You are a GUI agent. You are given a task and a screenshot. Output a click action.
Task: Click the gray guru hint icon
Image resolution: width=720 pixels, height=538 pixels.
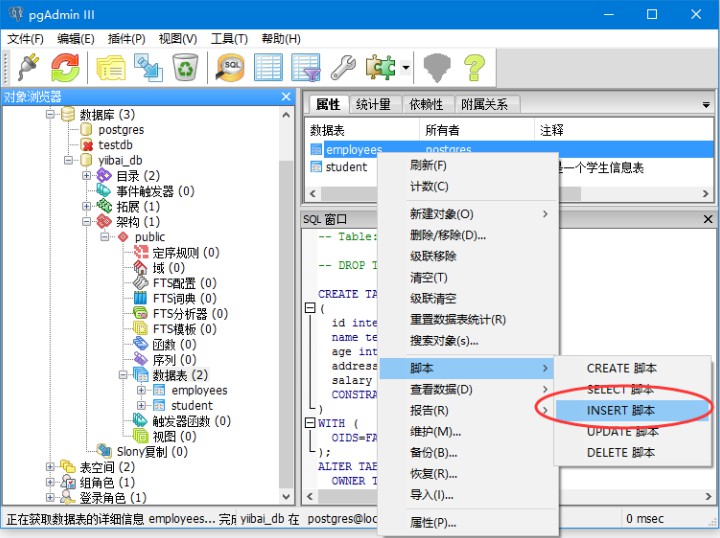tap(437, 67)
